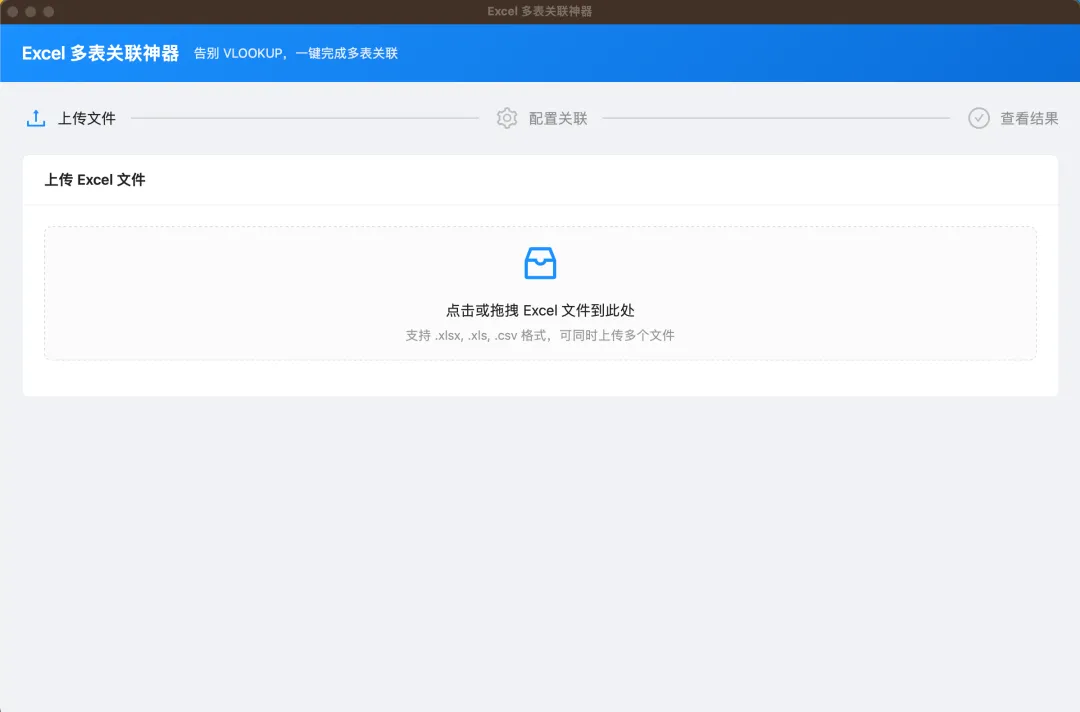Close the window with the red button

click(x=12, y=12)
